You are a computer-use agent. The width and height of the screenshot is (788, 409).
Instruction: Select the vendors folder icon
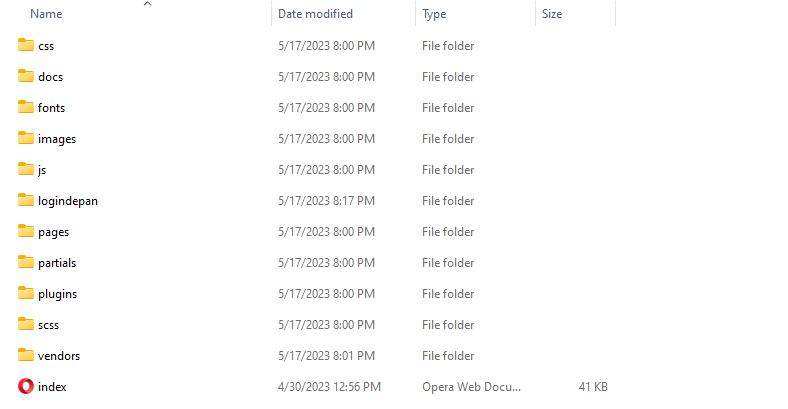(x=26, y=355)
